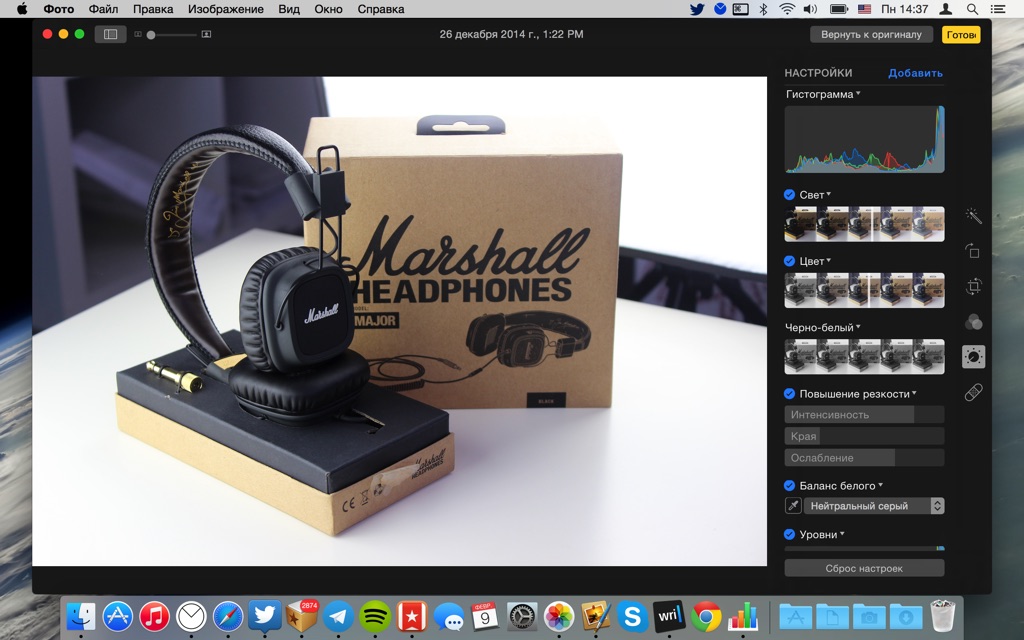1024x640 pixels.
Task: Open the Нейтральный серый dropdown
Action: coord(874,506)
